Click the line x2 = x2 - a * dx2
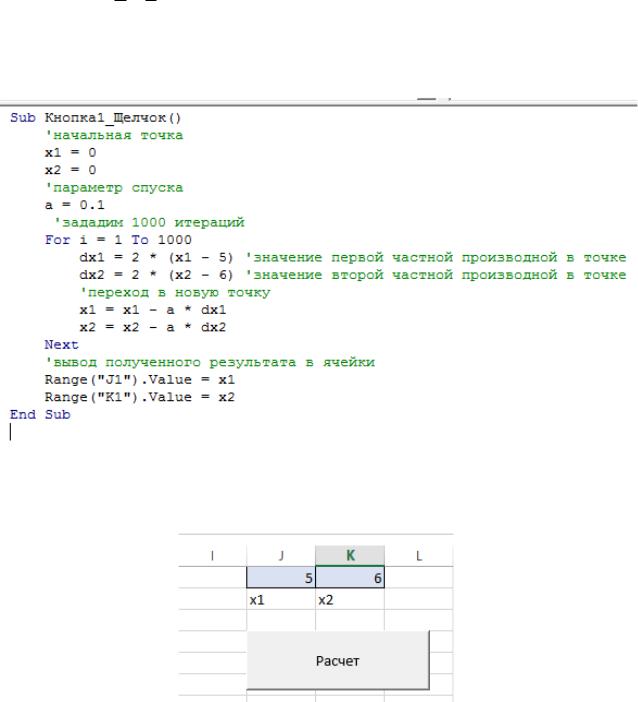Viewport: 638px width, 702px height. click(x=153, y=327)
